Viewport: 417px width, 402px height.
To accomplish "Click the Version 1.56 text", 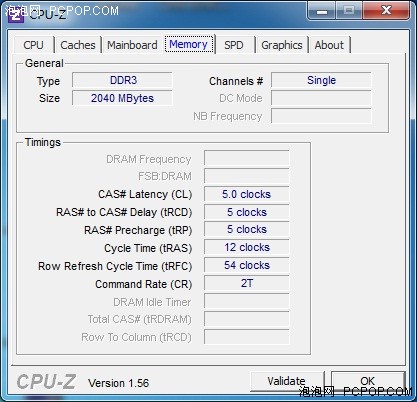I will click(118, 383).
